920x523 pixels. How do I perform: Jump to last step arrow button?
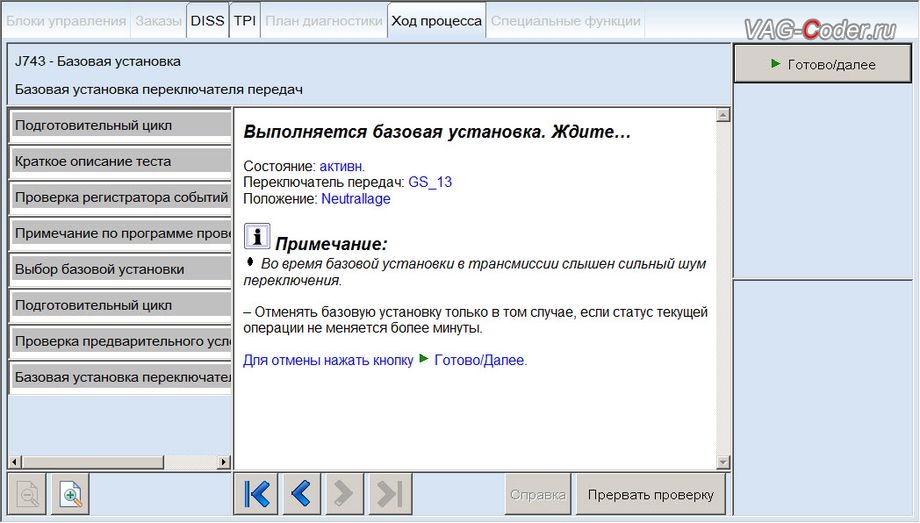pos(390,494)
